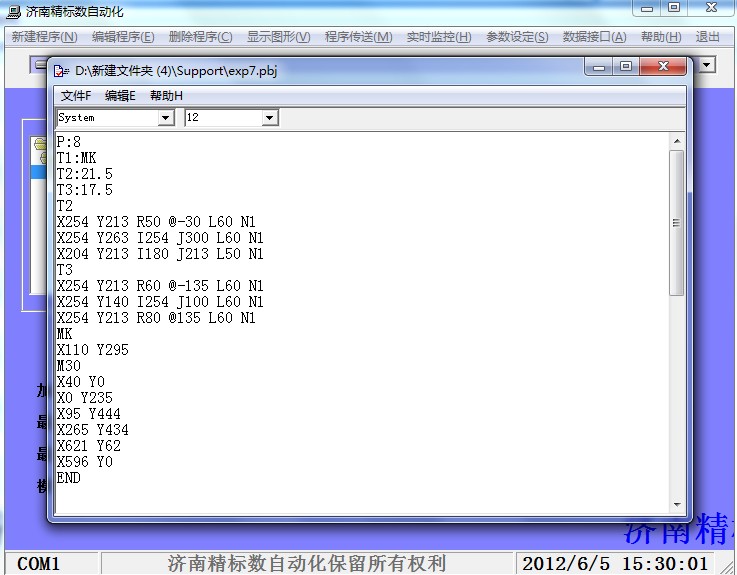
Task: Maximize the exp7.pbj editor window
Action: pyautogui.click(x=626, y=67)
